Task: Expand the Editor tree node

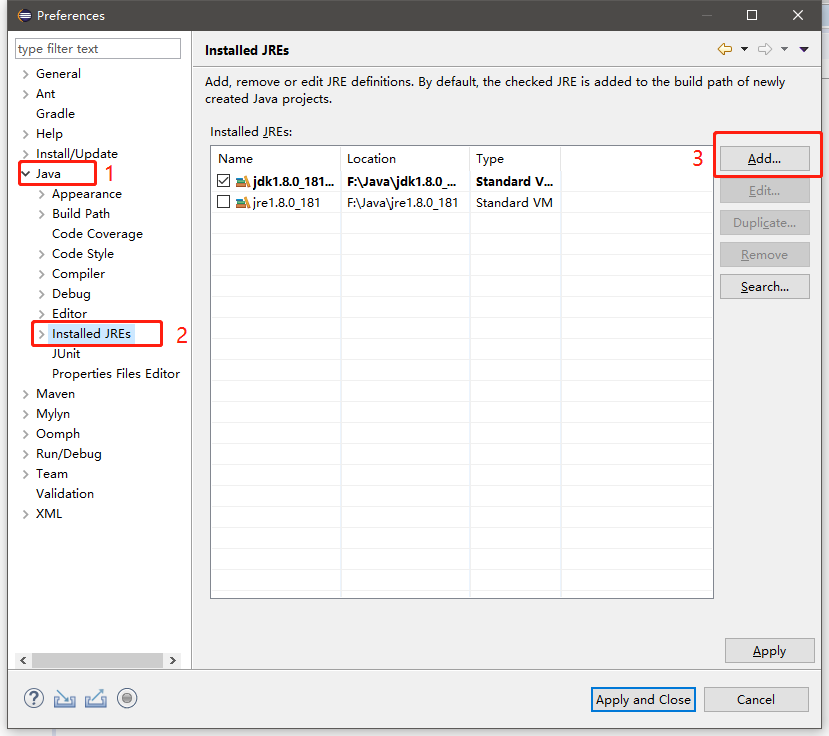Action: pyautogui.click(x=41, y=314)
